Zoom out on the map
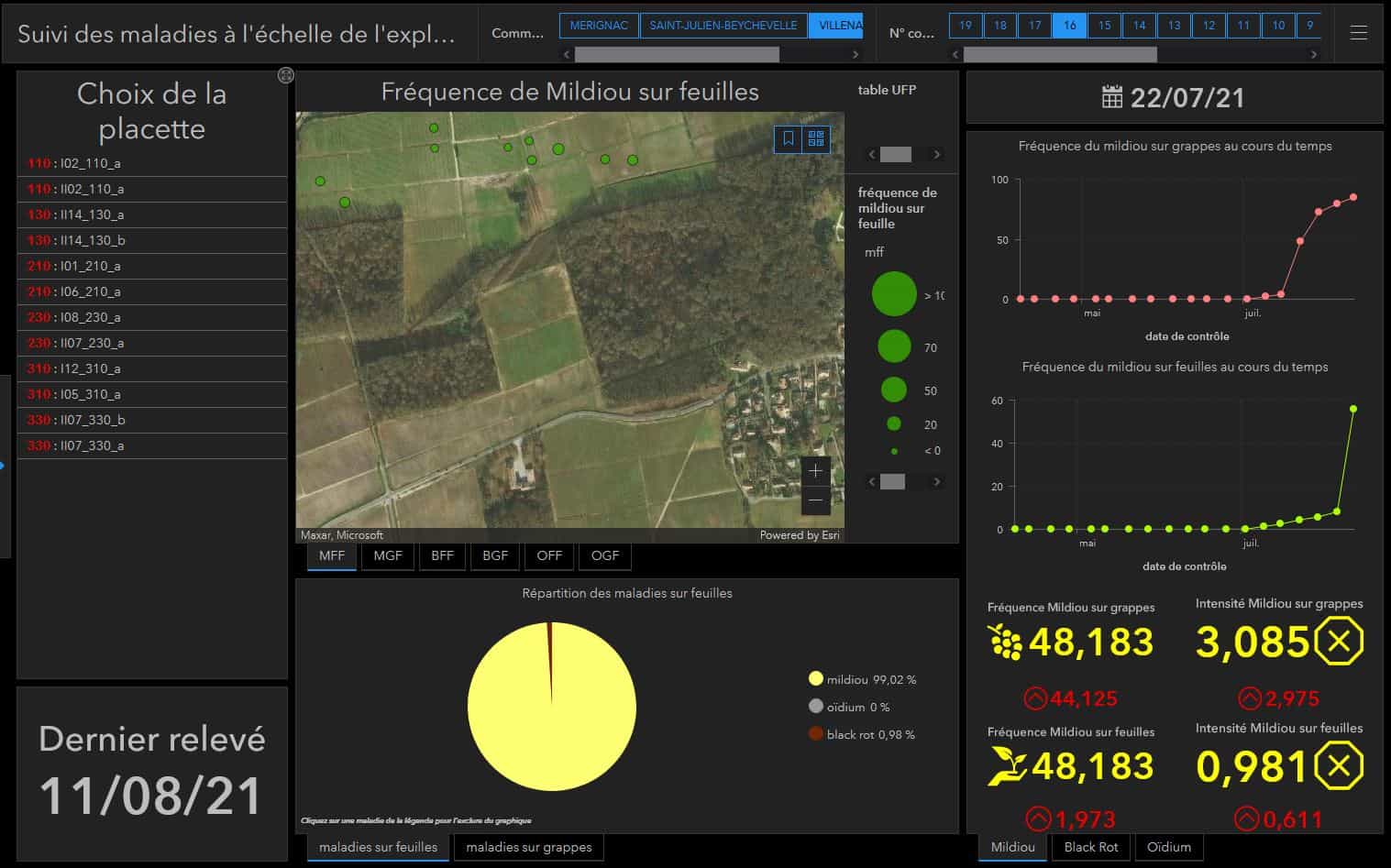This screenshot has width=1391, height=868. pyautogui.click(x=815, y=500)
